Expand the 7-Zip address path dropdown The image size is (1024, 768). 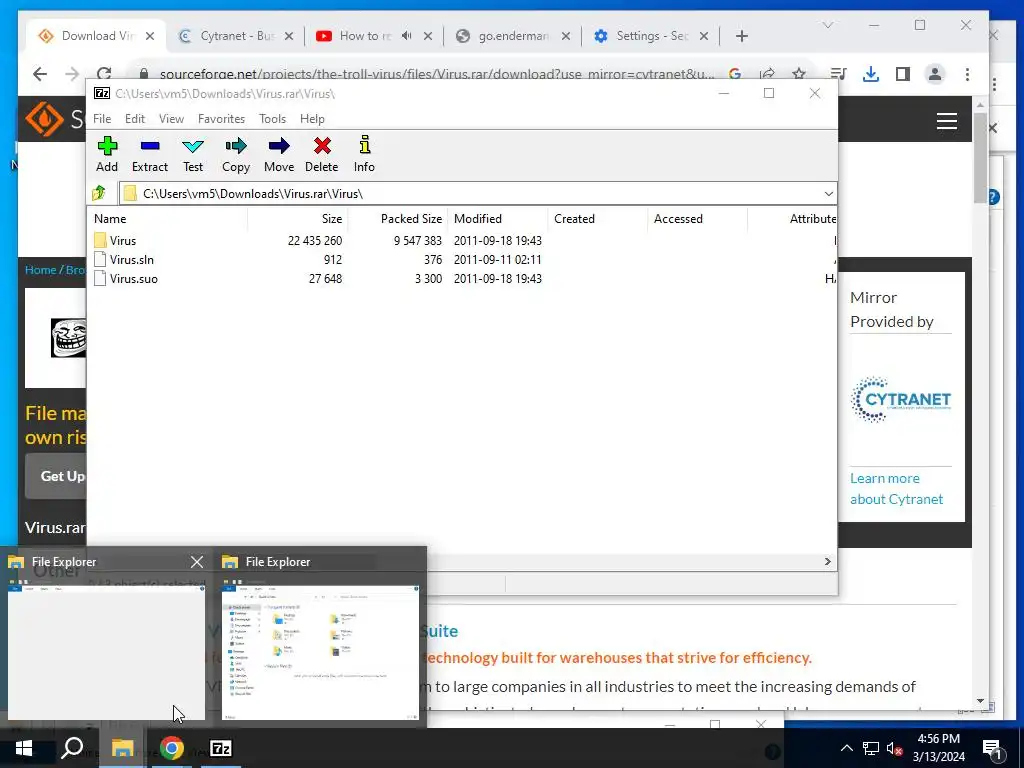tap(828, 193)
